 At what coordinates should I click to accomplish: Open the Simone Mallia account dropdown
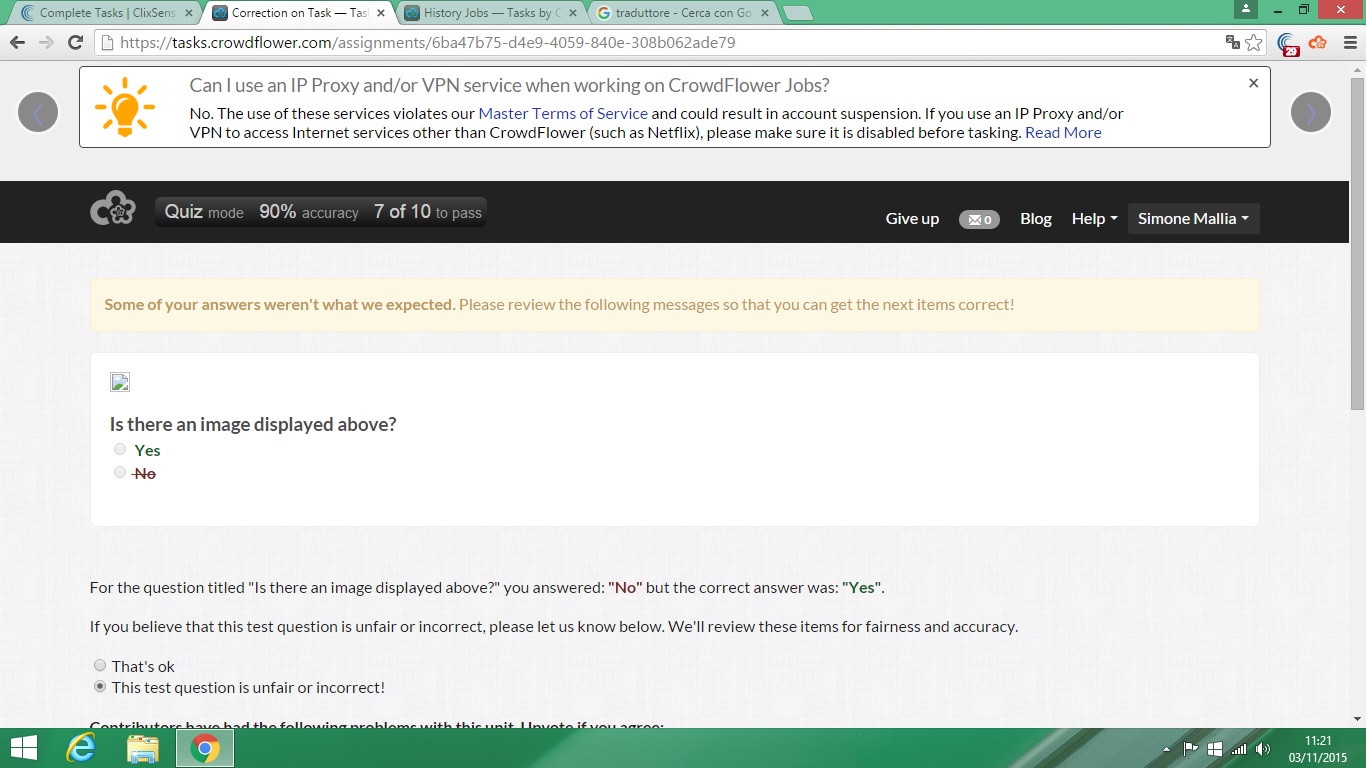coord(1193,219)
